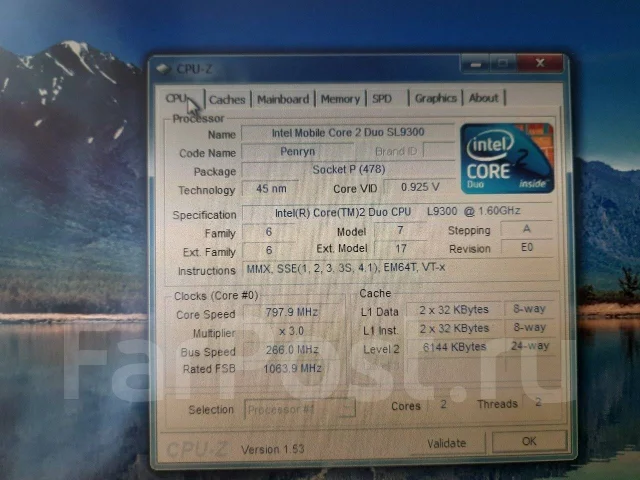Screen dimensions: 640x480
Task: Open the About tab
Action: (x=484, y=98)
